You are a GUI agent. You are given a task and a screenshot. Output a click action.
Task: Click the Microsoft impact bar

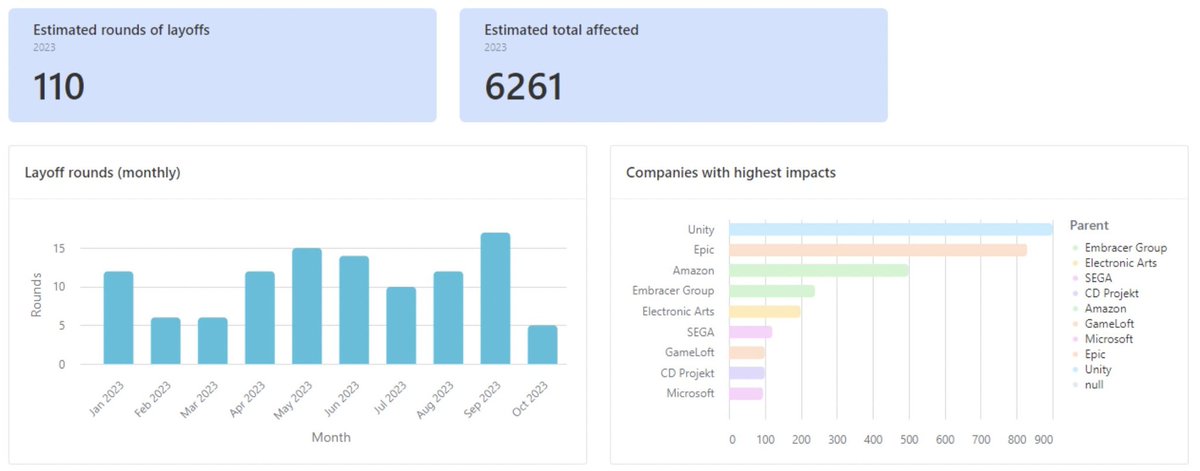746,393
